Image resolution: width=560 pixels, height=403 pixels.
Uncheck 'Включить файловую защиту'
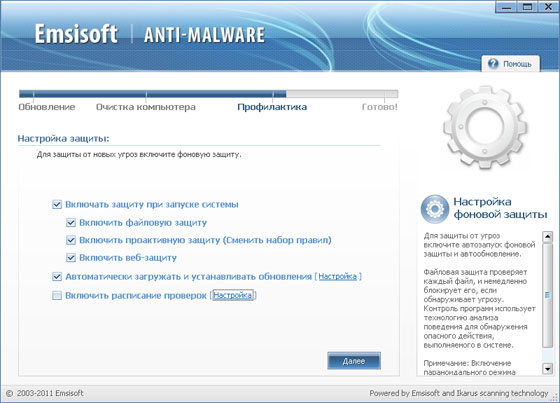(x=71, y=223)
